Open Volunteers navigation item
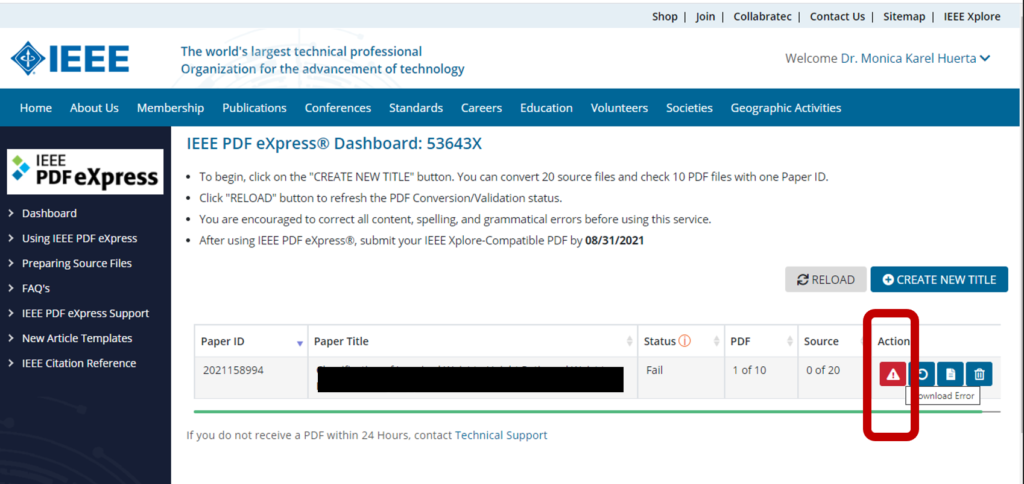The width and height of the screenshot is (1024, 484). (620, 108)
